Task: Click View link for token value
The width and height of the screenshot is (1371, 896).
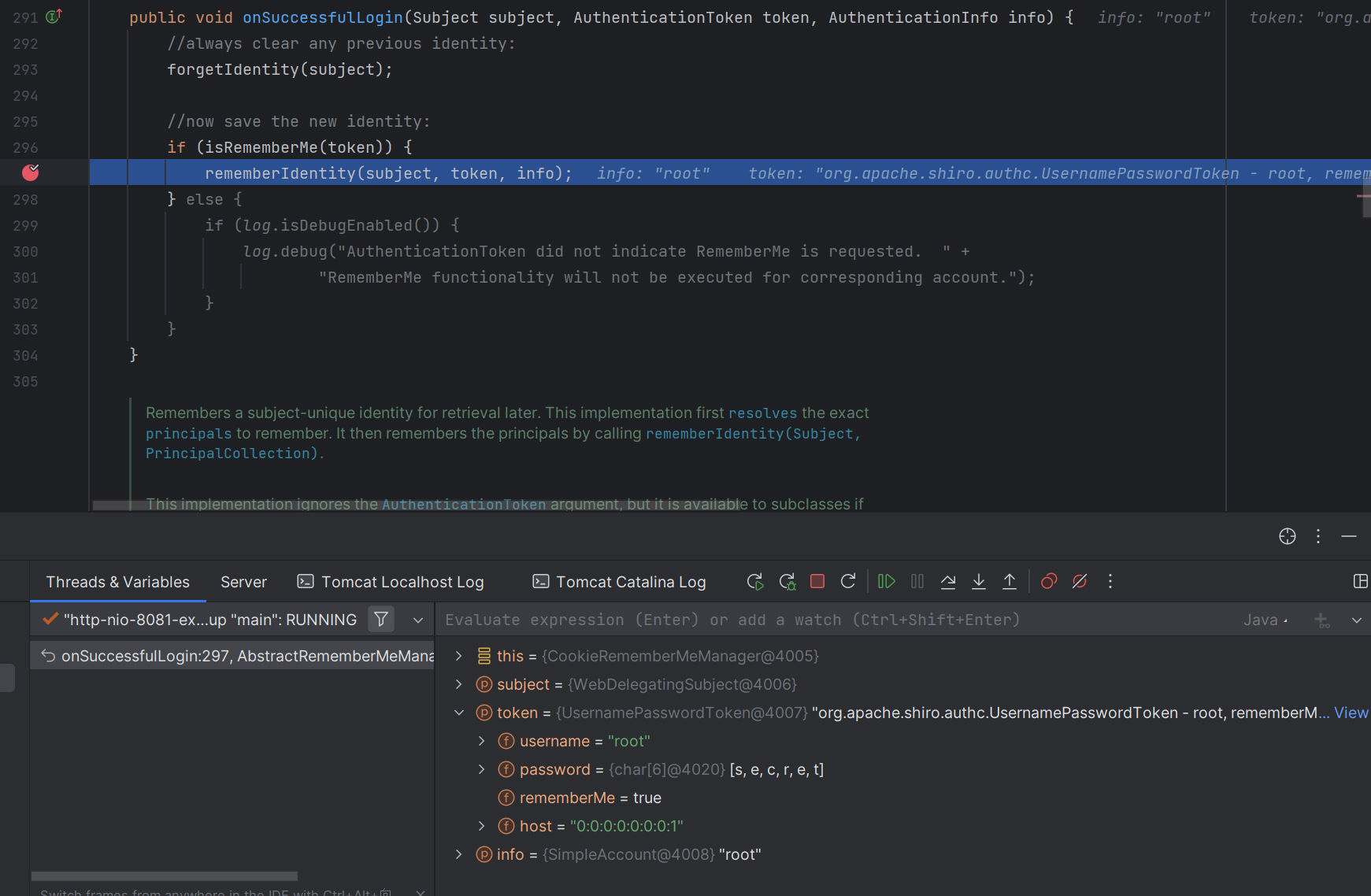Action: [x=1351, y=713]
